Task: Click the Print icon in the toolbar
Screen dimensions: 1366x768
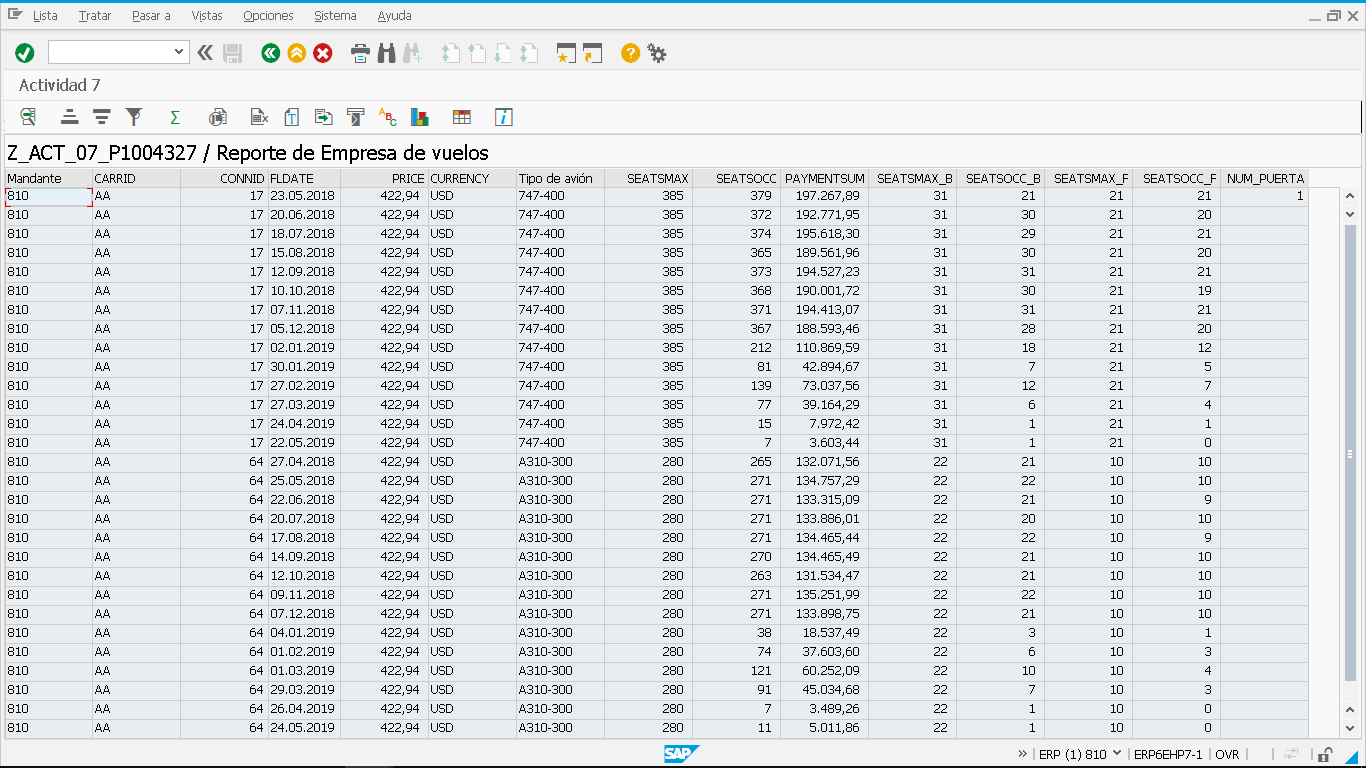Action: 360,53
